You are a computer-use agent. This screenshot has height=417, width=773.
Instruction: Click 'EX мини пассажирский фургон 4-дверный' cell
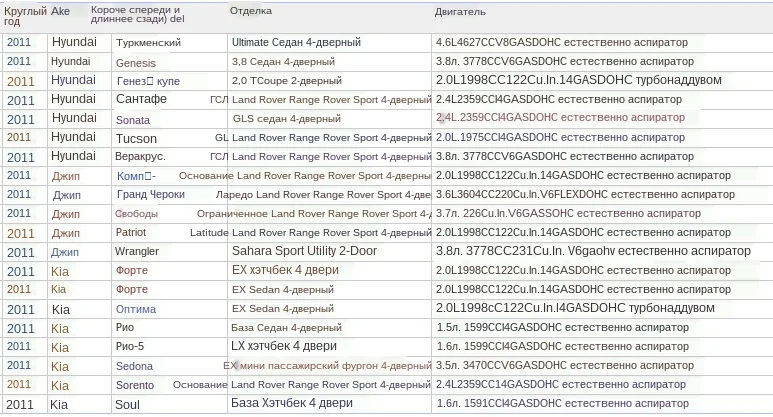327,366
